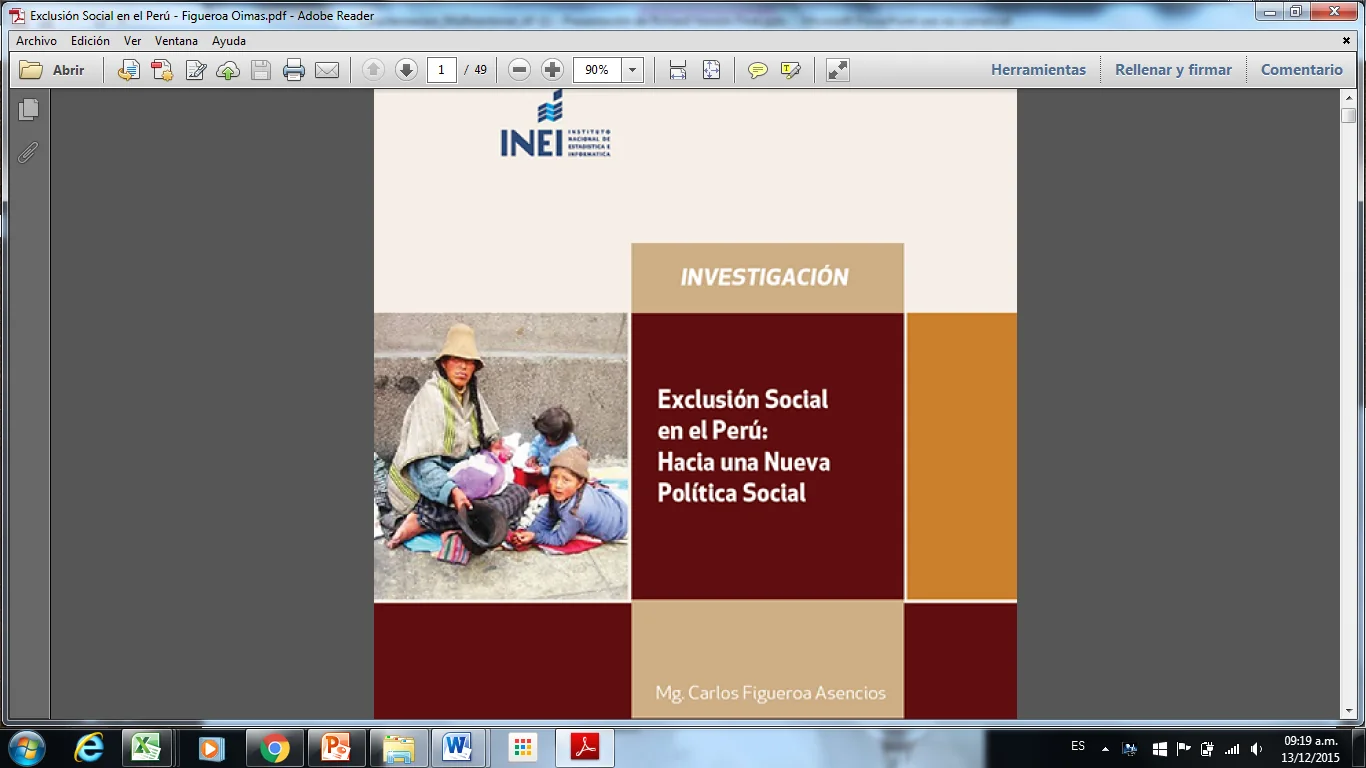
Task: Click the colorful grid app taskbar icon
Action: (522, 748)
